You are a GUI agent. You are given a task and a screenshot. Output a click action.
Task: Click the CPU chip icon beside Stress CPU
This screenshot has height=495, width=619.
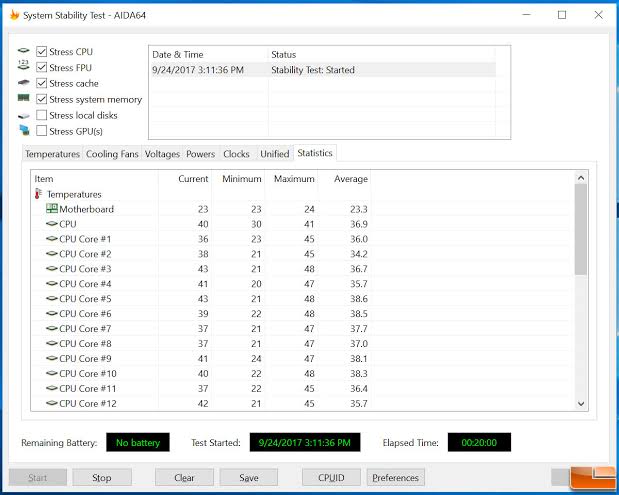(24, 51)
